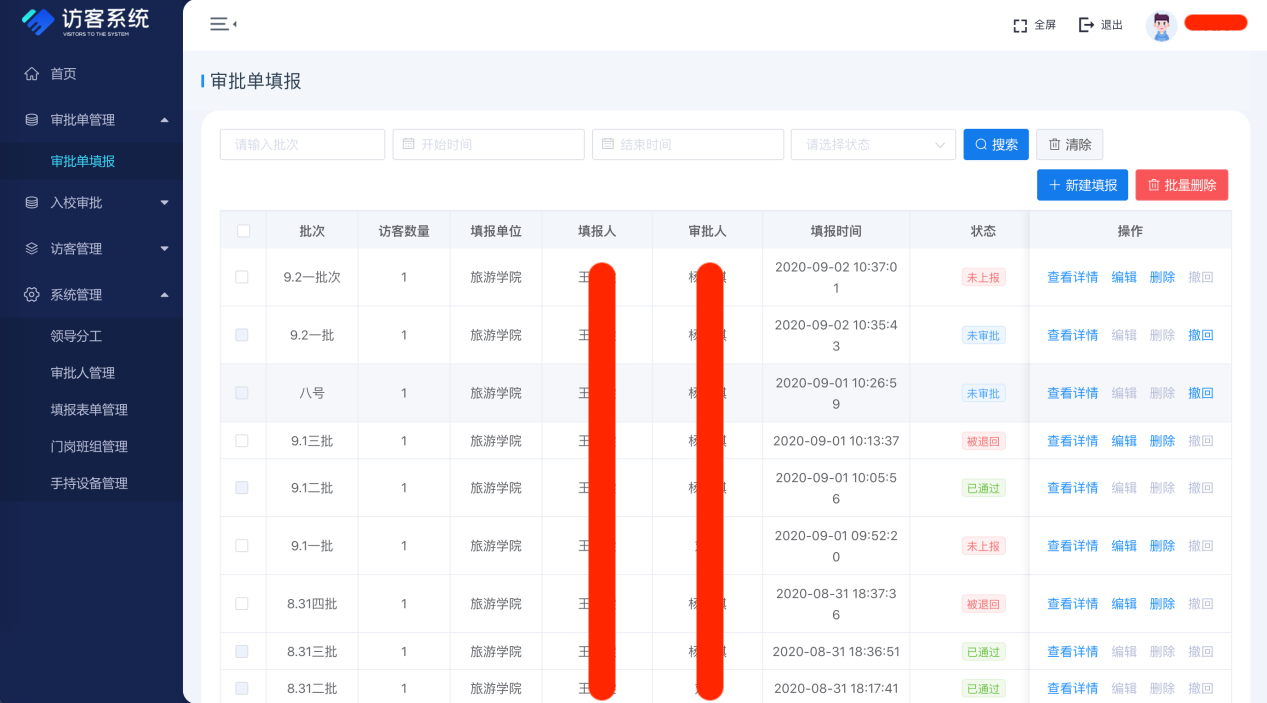Image resolution: width=1267 pixels, height=703 pixels.
Task: Click the gear icon beside 系统管理
Action: [32, 294]
